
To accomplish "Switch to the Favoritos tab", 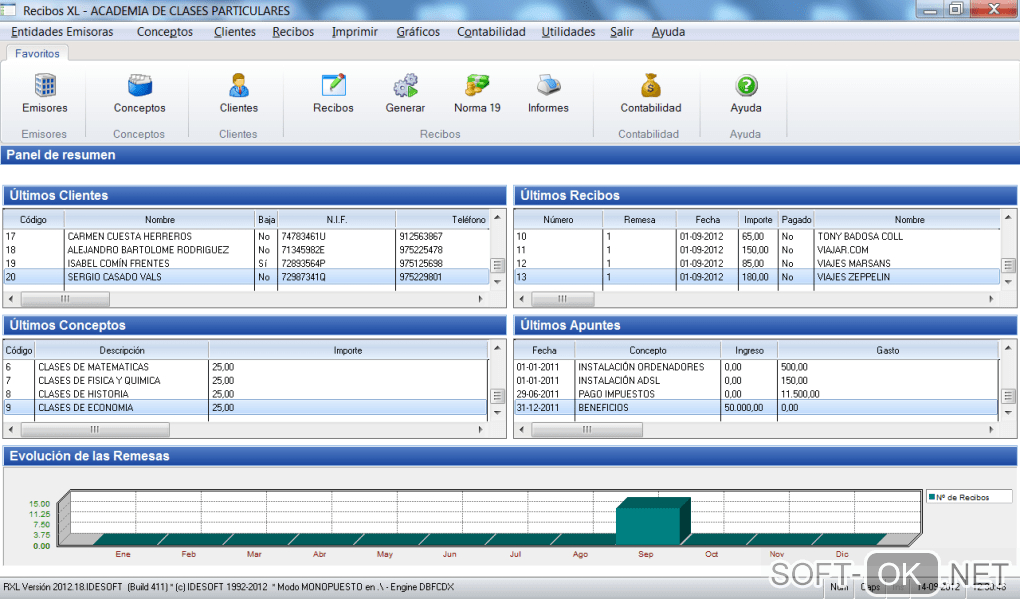I will tap(37, 54).
